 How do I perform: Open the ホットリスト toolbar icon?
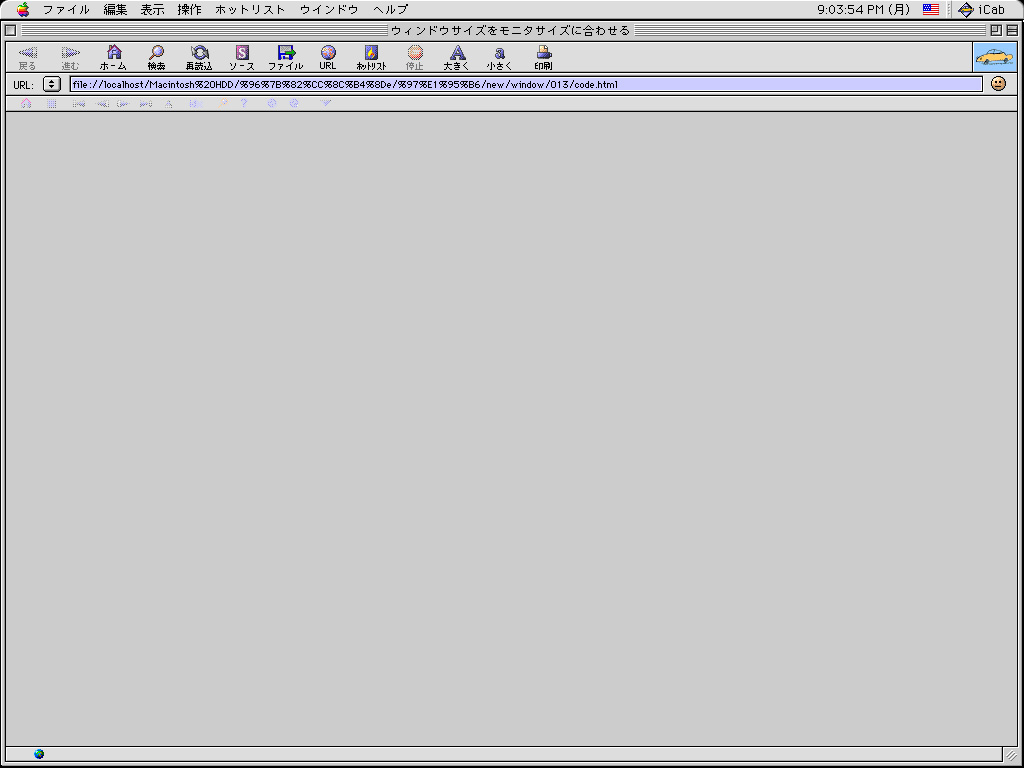372,57
